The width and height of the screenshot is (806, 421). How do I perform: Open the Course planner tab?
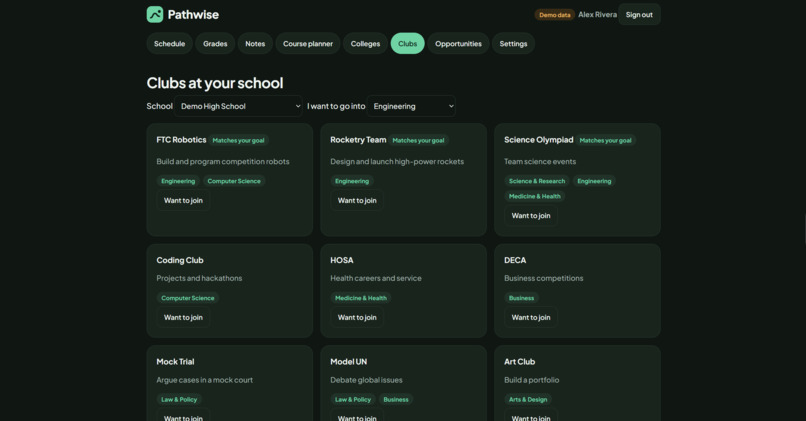click(308, 44)
